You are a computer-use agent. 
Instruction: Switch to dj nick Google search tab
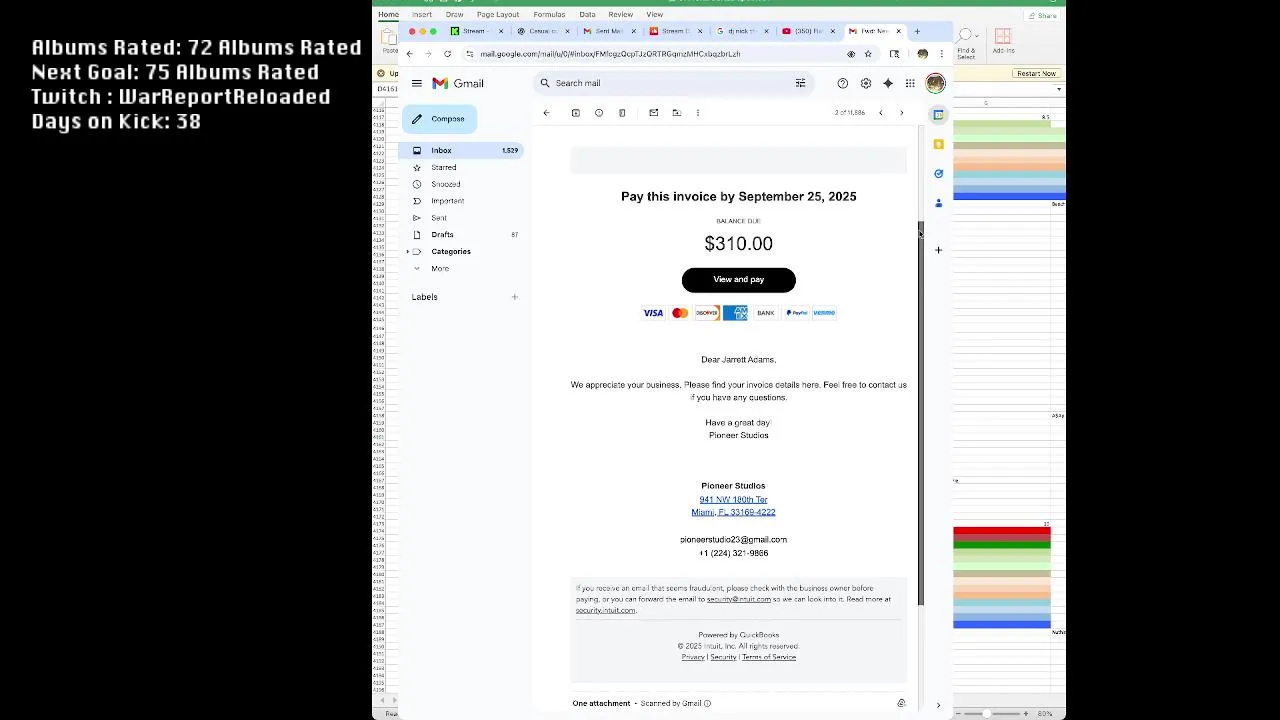742,31
